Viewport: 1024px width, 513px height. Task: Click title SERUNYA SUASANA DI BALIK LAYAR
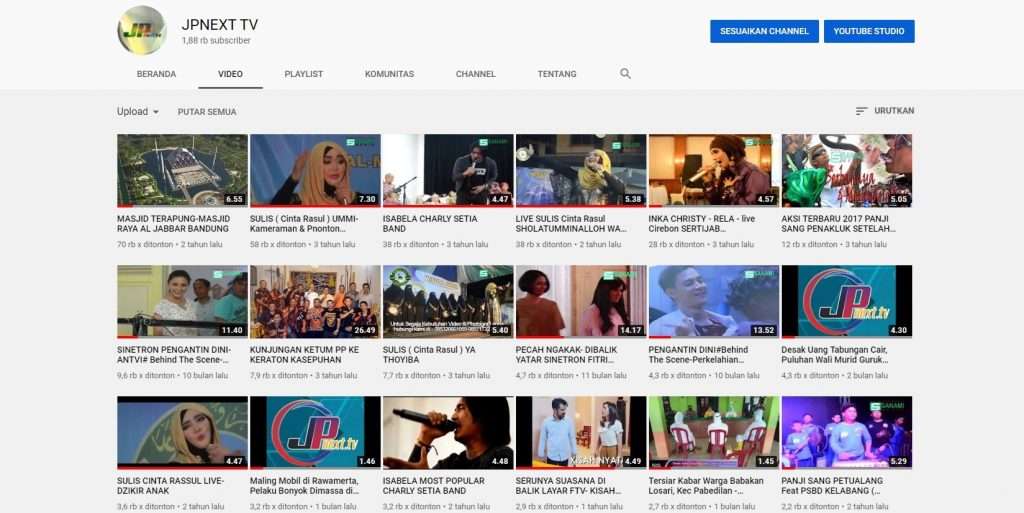(x=568, y=486)
